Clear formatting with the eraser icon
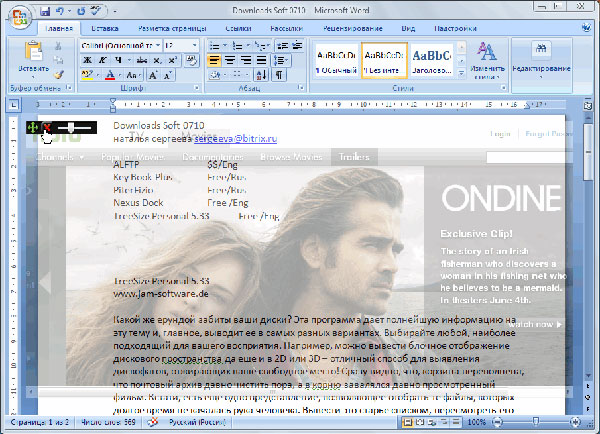 tap(191, 60)
